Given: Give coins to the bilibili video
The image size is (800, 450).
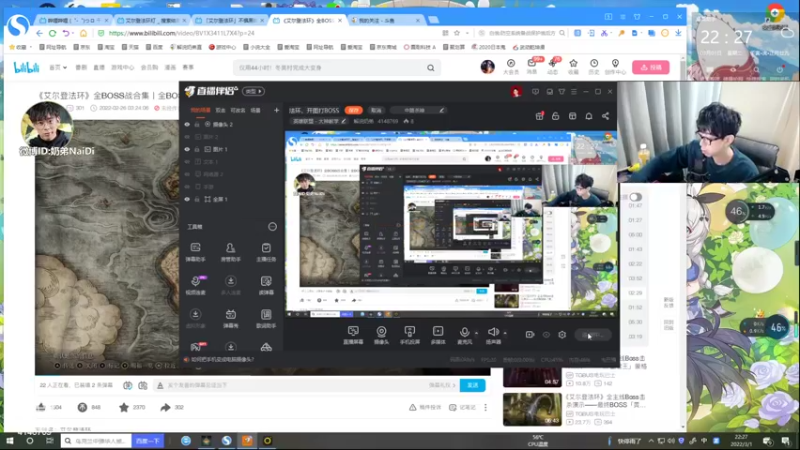Looking at the screenshot, I should click(82, 407).
